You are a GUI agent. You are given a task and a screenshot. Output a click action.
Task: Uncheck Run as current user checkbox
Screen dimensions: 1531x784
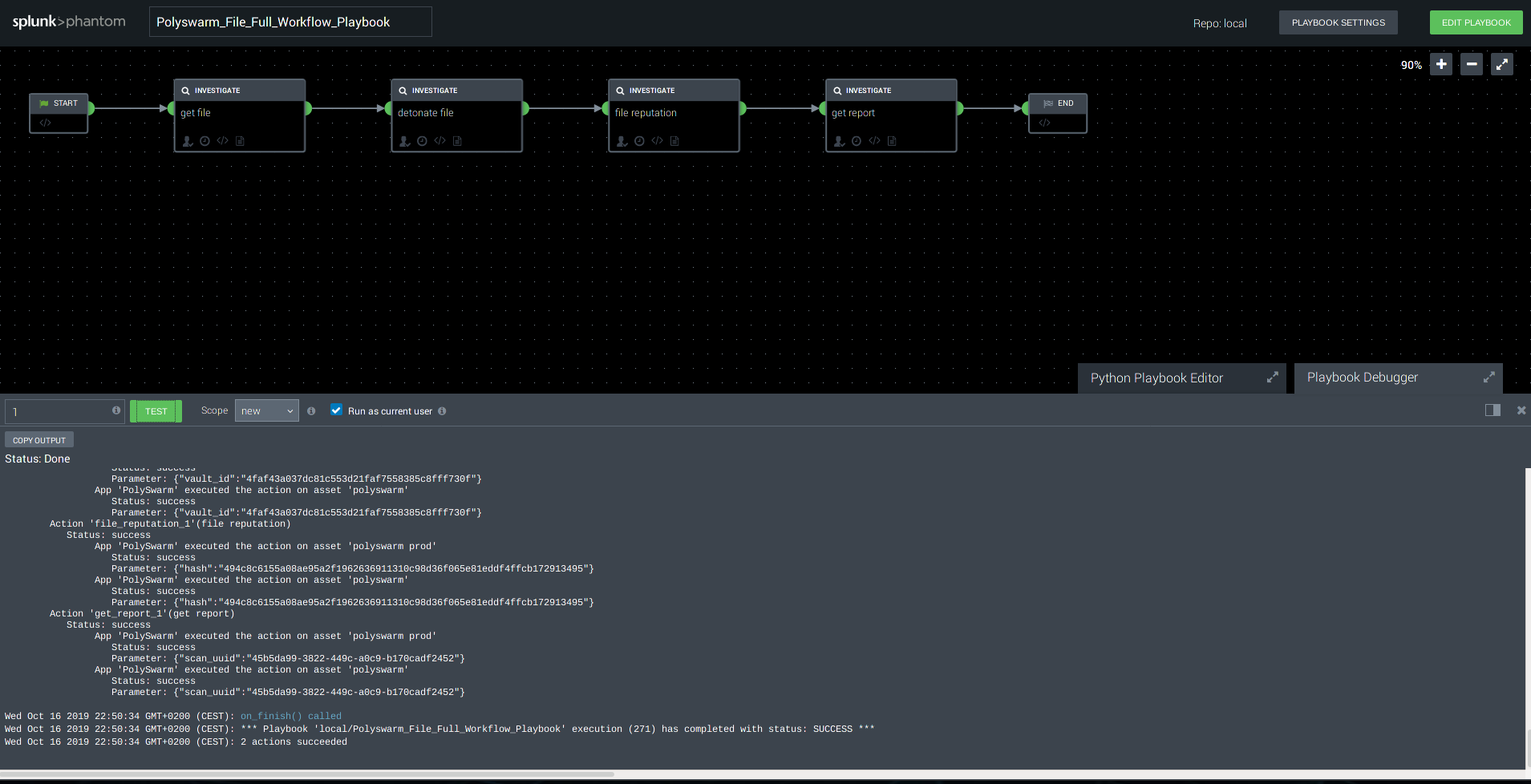tap(337, 410)
